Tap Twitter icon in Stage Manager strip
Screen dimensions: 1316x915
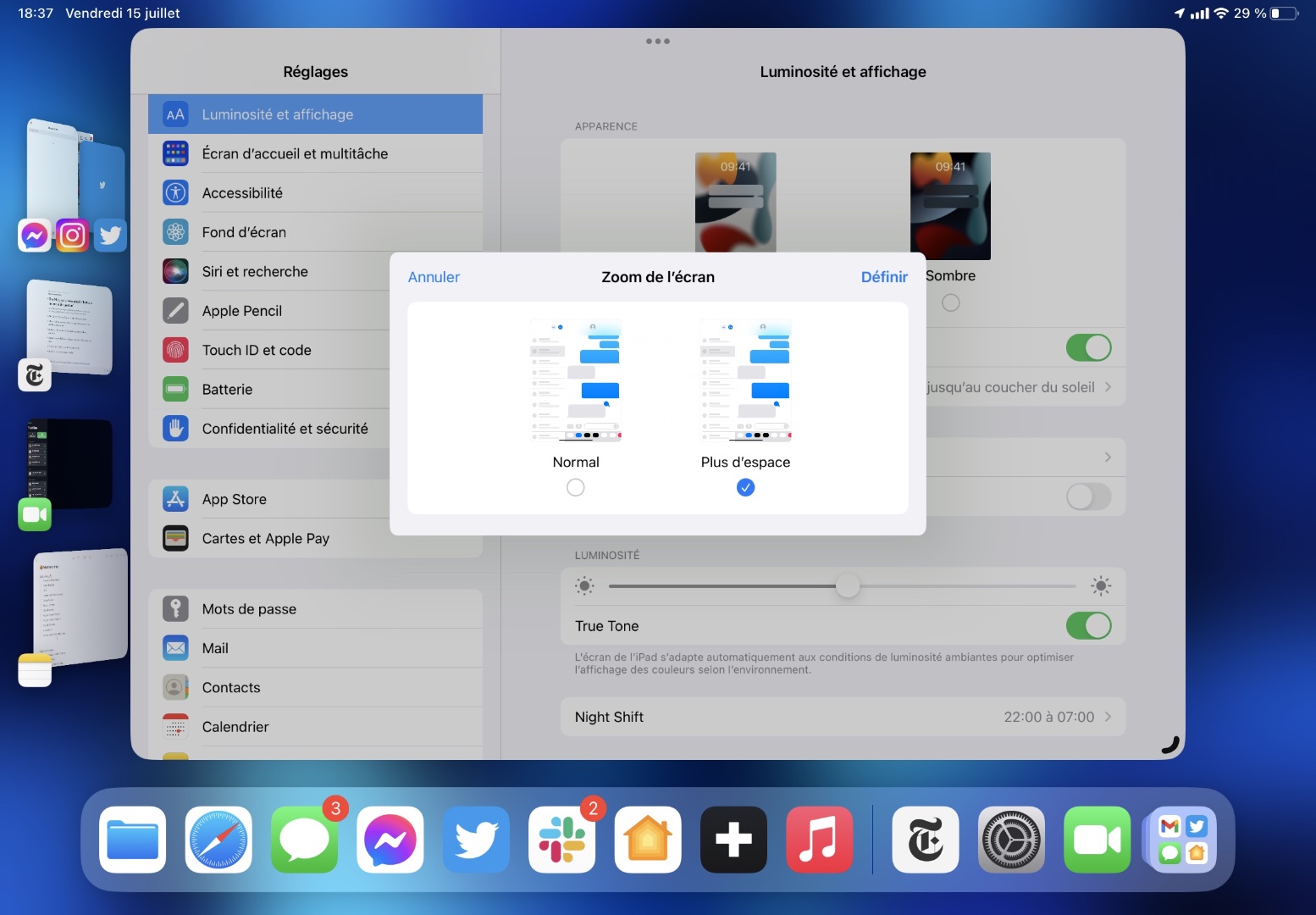110,235
